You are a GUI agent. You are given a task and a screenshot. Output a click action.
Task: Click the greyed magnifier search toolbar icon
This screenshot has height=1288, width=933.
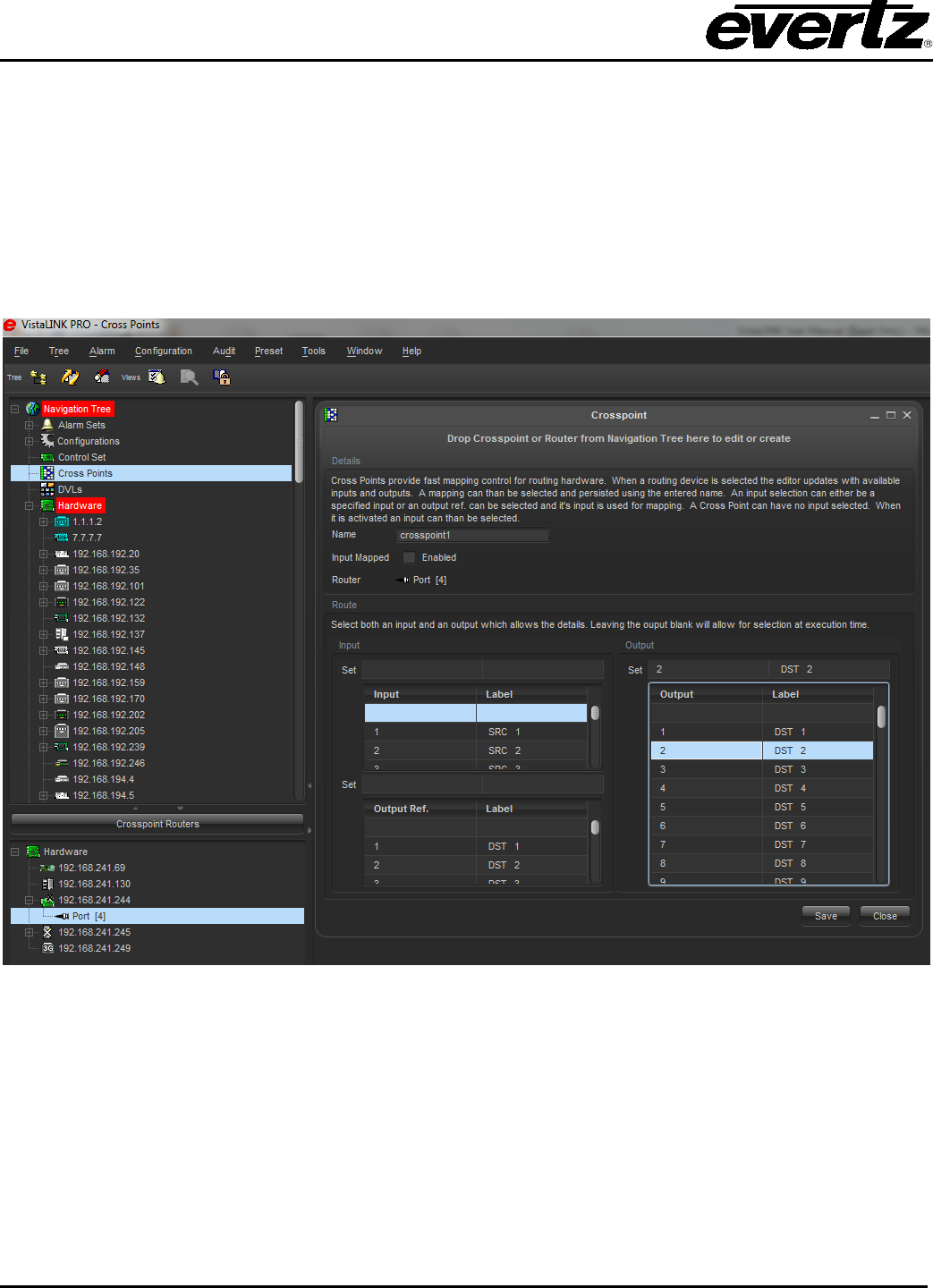[189, 377]
